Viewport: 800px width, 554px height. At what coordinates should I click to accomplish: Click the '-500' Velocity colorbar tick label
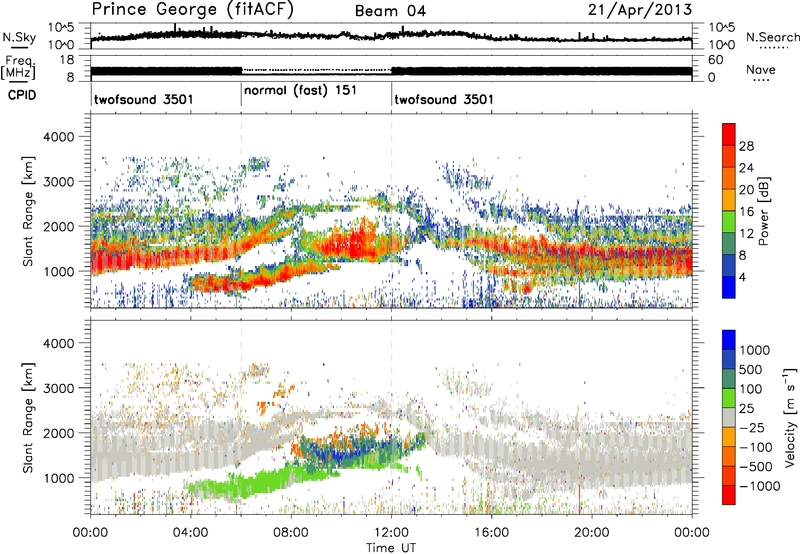pos(756,467)
